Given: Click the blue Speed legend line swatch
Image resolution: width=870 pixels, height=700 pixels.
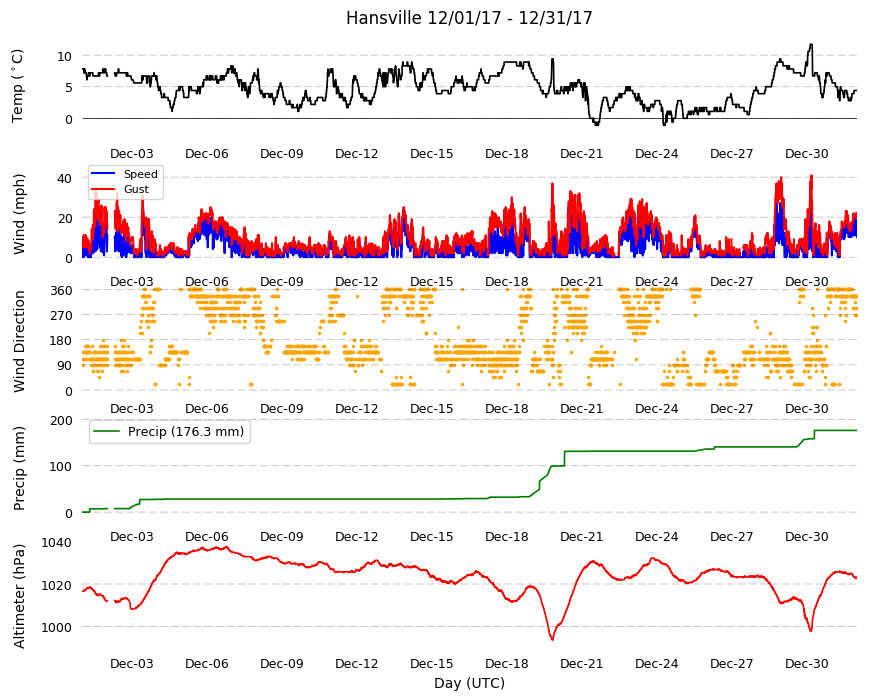Looking at the screenshot, I should coord(103,174).
